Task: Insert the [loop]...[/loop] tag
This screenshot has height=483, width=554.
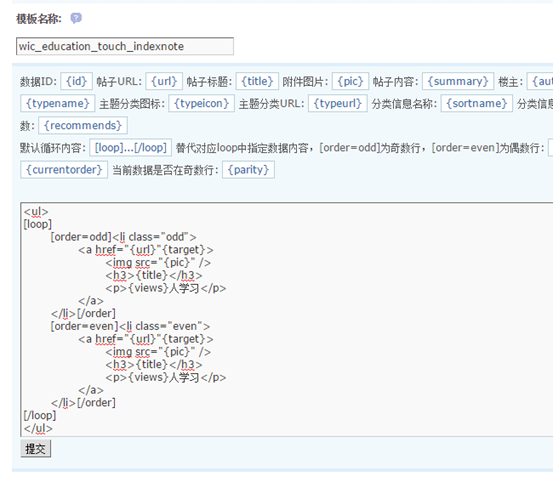Action: pyautogui.click(x=131, y=147)
